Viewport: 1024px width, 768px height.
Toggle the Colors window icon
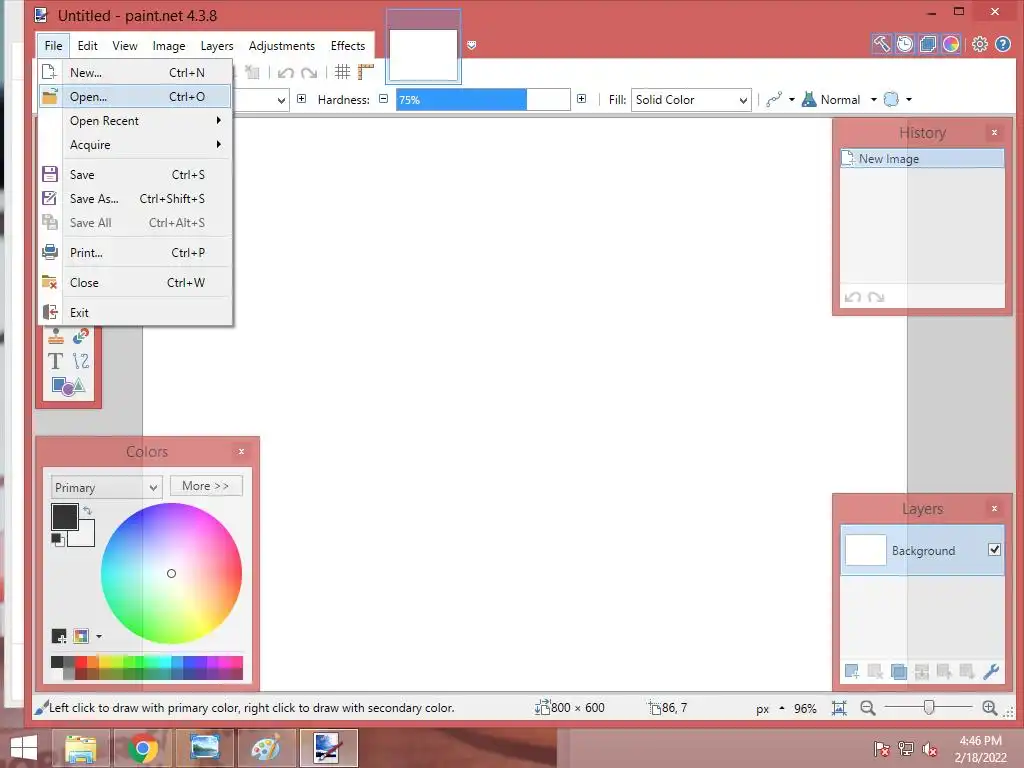coord(951,44)
